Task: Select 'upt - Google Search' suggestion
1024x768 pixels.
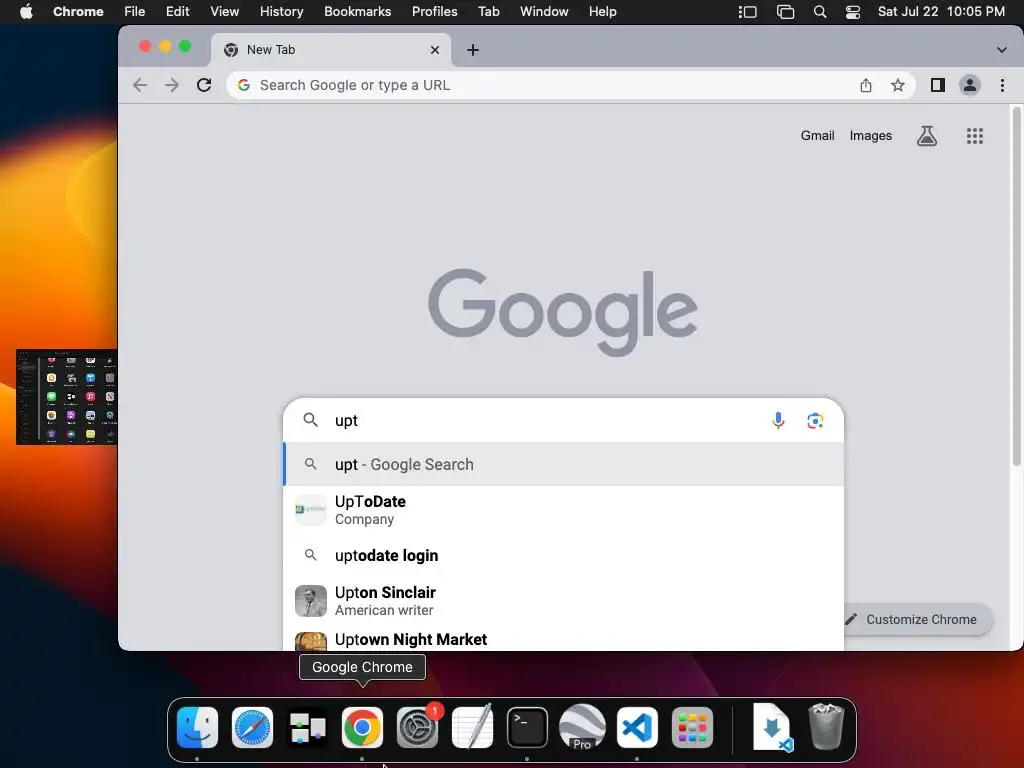Action: (564, 464)
